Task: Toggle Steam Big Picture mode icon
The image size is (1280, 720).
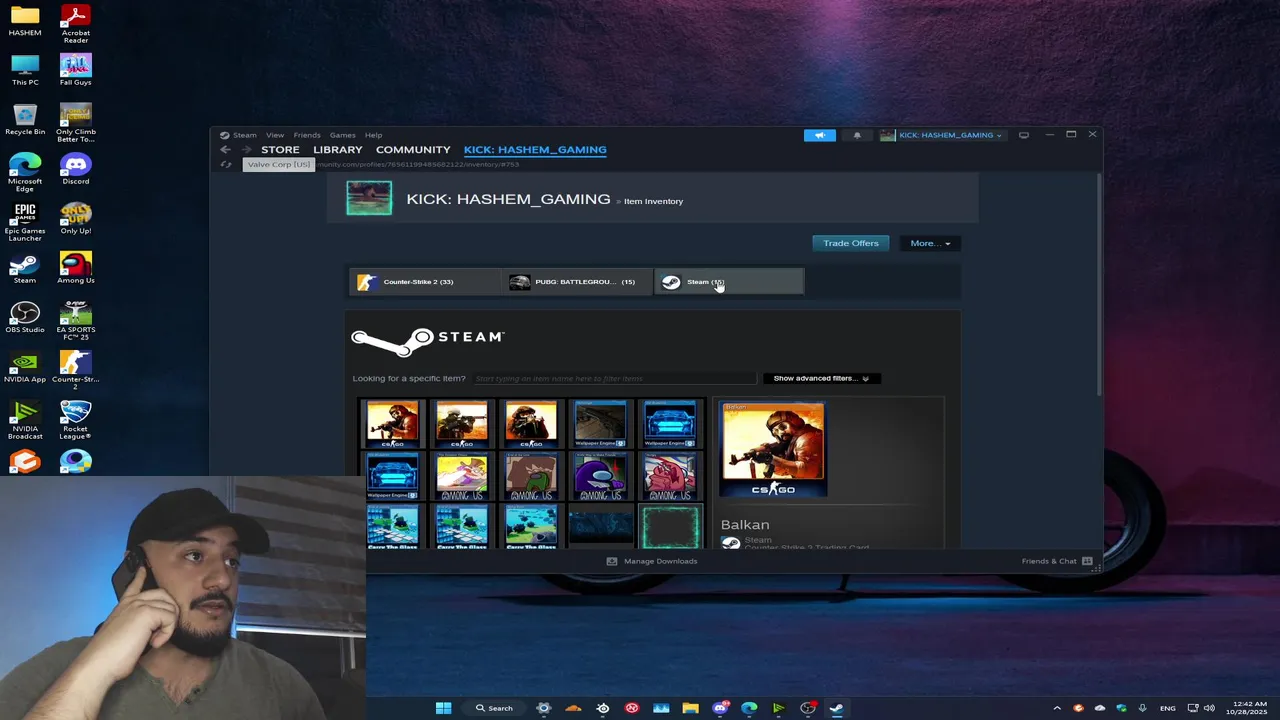Action: (x=1023, y=135)
